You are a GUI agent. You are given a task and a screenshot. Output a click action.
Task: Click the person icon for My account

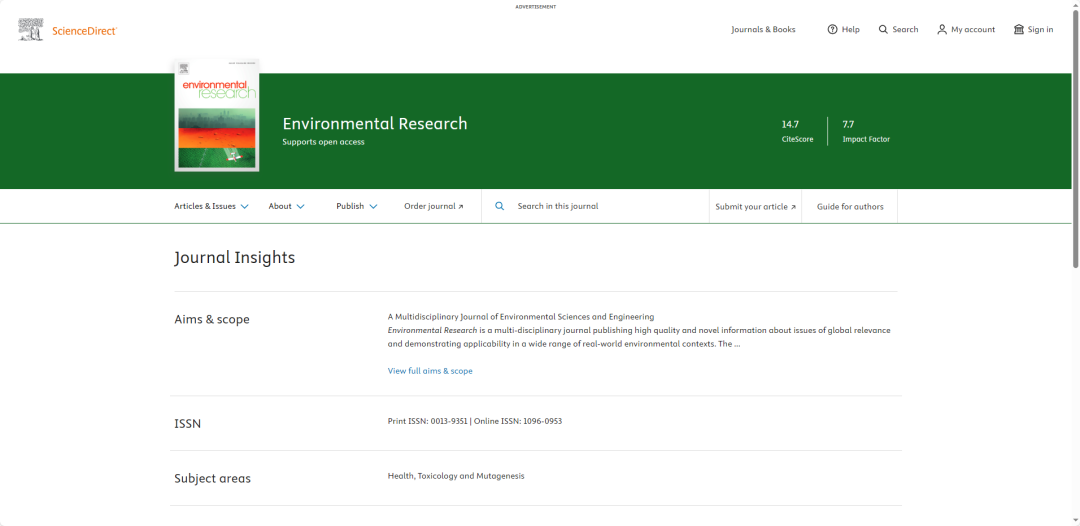(942, 30)
